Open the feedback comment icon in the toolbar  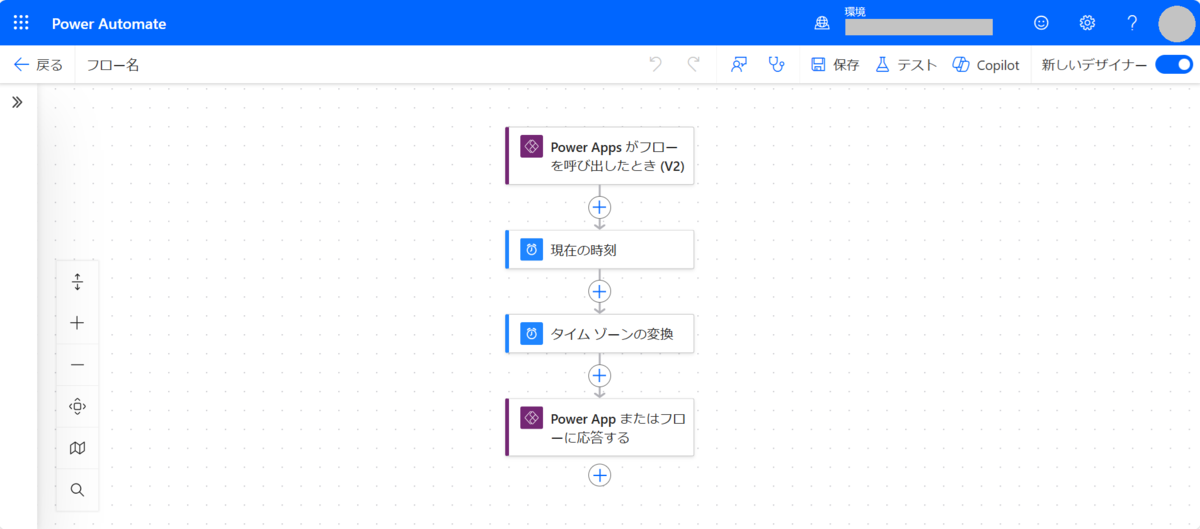click(739, 64)
